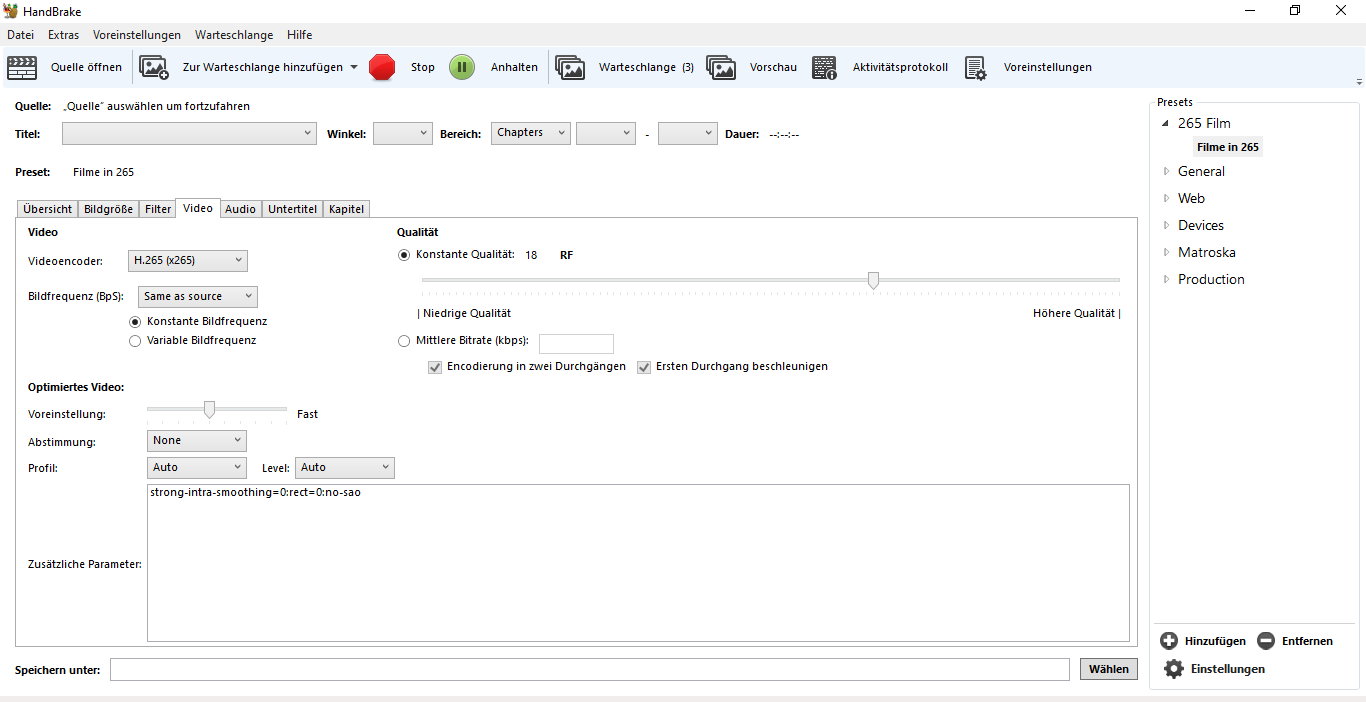
Task: Click the gear icon beside Einstellungen
Action: [1174, 669]
